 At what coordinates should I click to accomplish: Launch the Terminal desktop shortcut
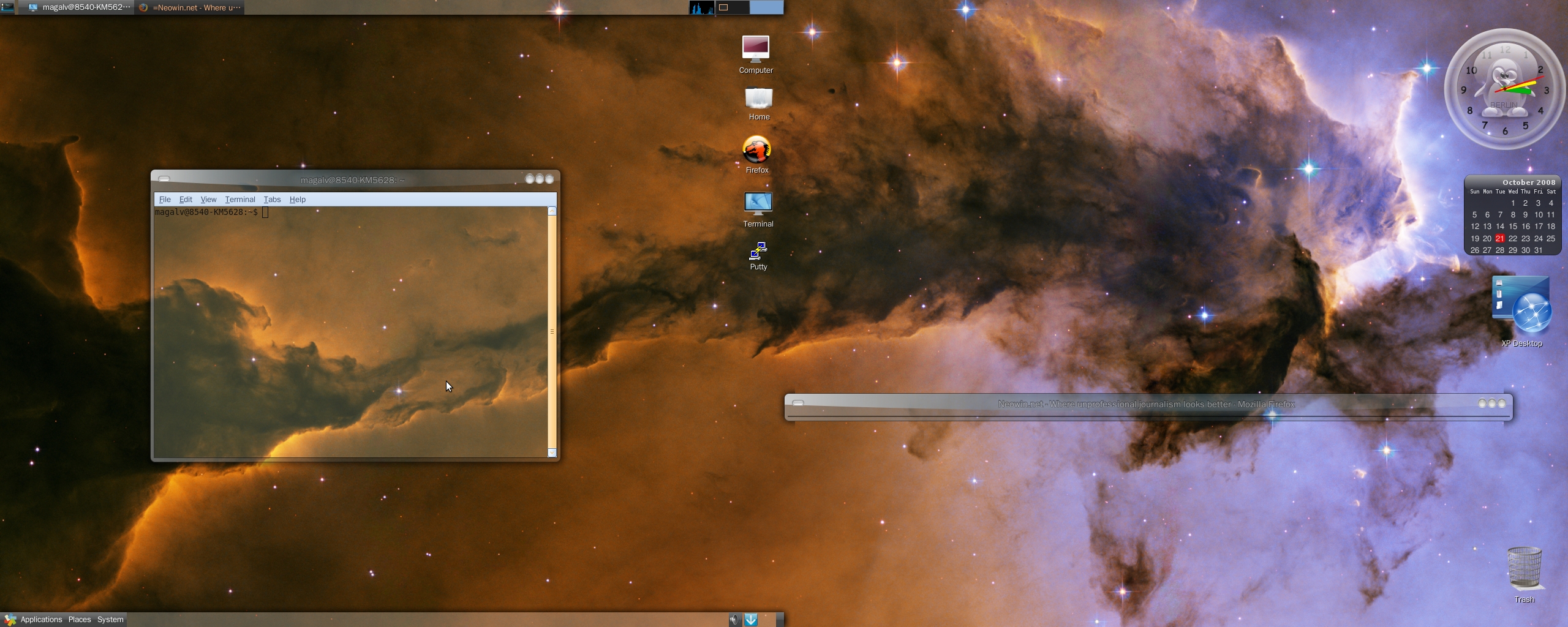(x=758, y=209)
